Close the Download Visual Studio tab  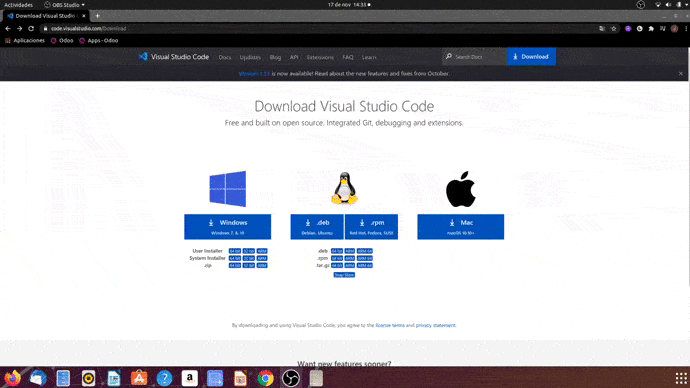pos(84,16)
